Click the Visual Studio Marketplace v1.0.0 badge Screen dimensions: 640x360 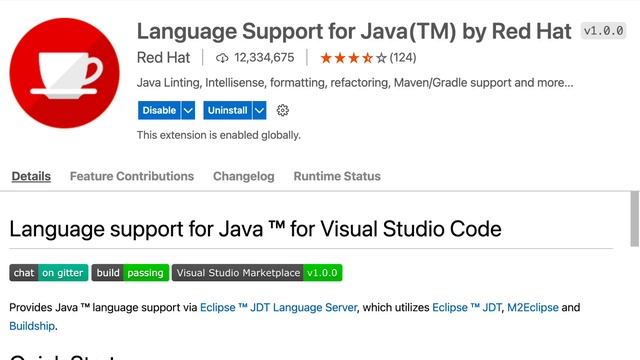coord(257,273)
